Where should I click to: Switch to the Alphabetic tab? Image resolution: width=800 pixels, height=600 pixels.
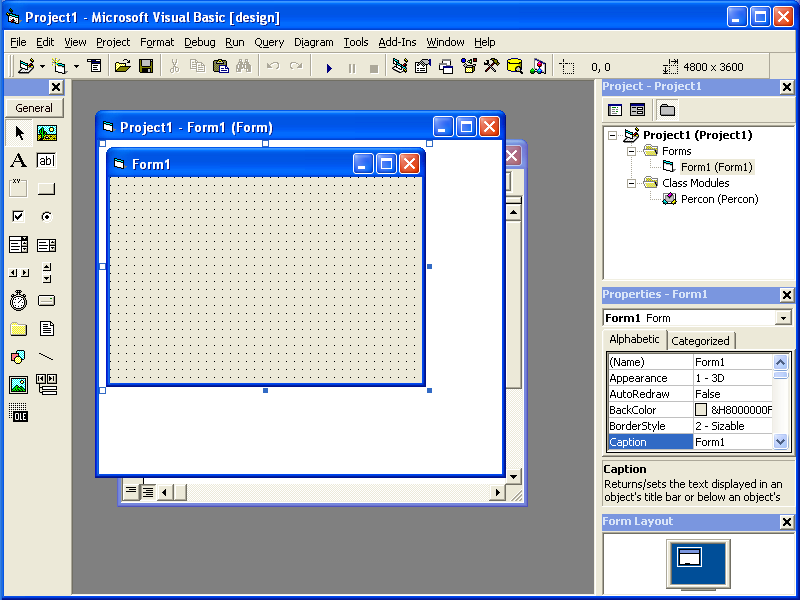[x=634, y=339]
